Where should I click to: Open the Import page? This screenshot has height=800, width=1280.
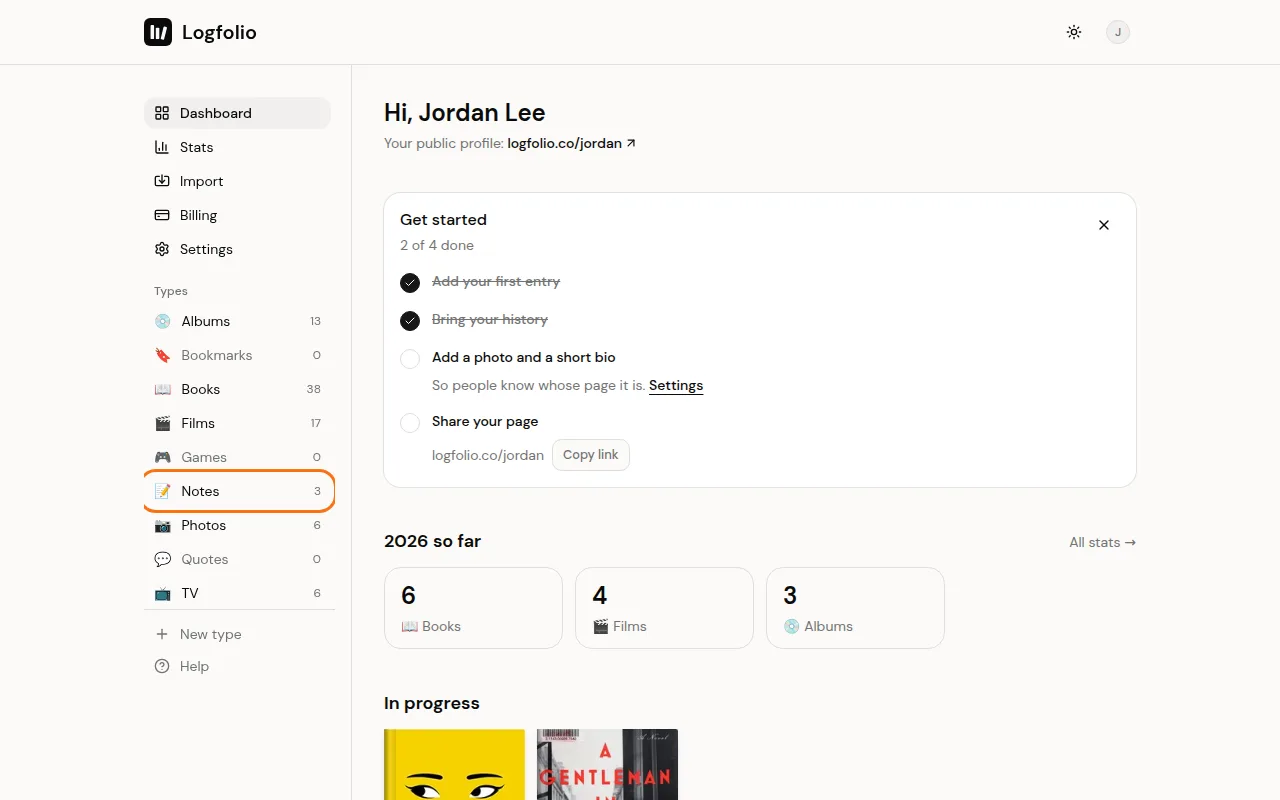[x=237, y=181]
